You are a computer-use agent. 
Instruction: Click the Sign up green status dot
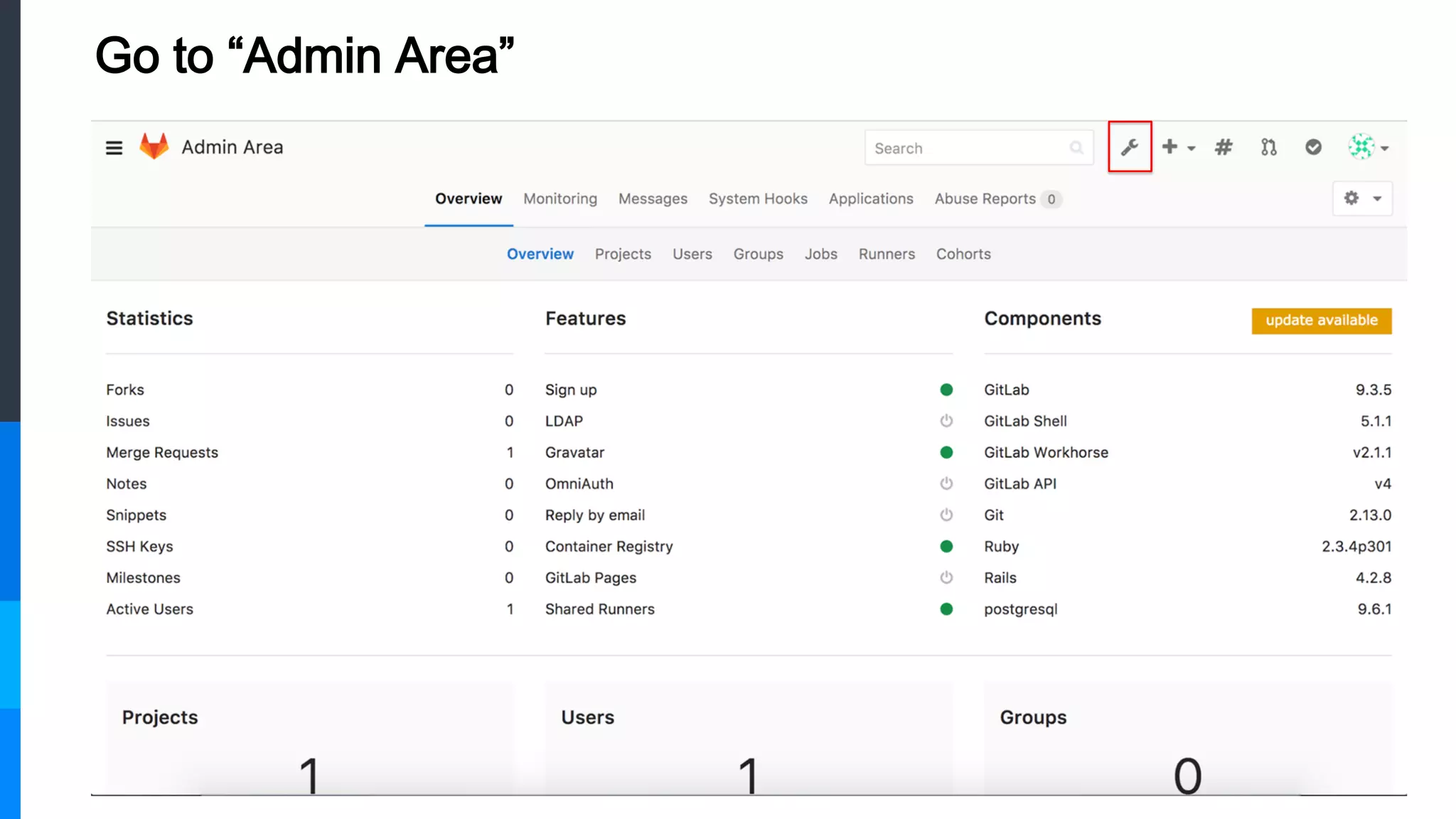click(x=946, y=390)
